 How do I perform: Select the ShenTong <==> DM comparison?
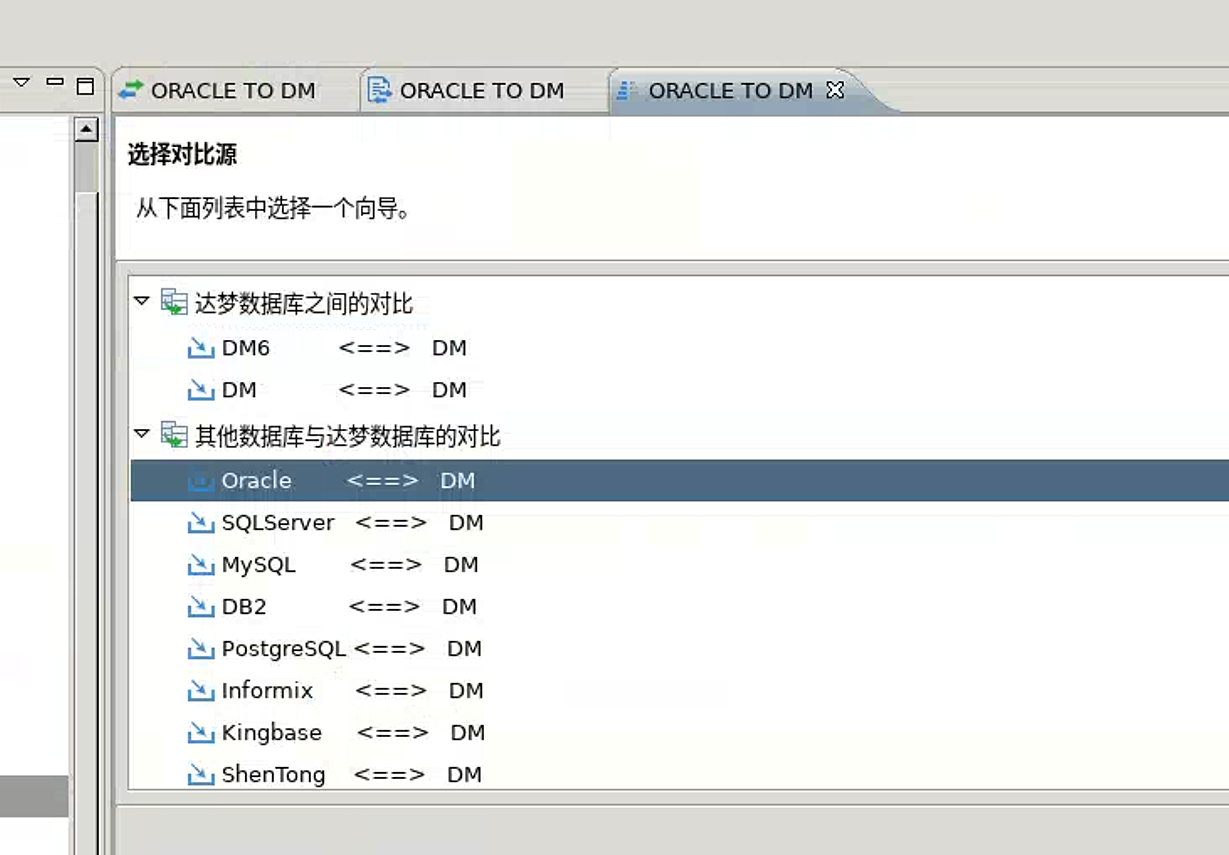[x=352, y=775]
